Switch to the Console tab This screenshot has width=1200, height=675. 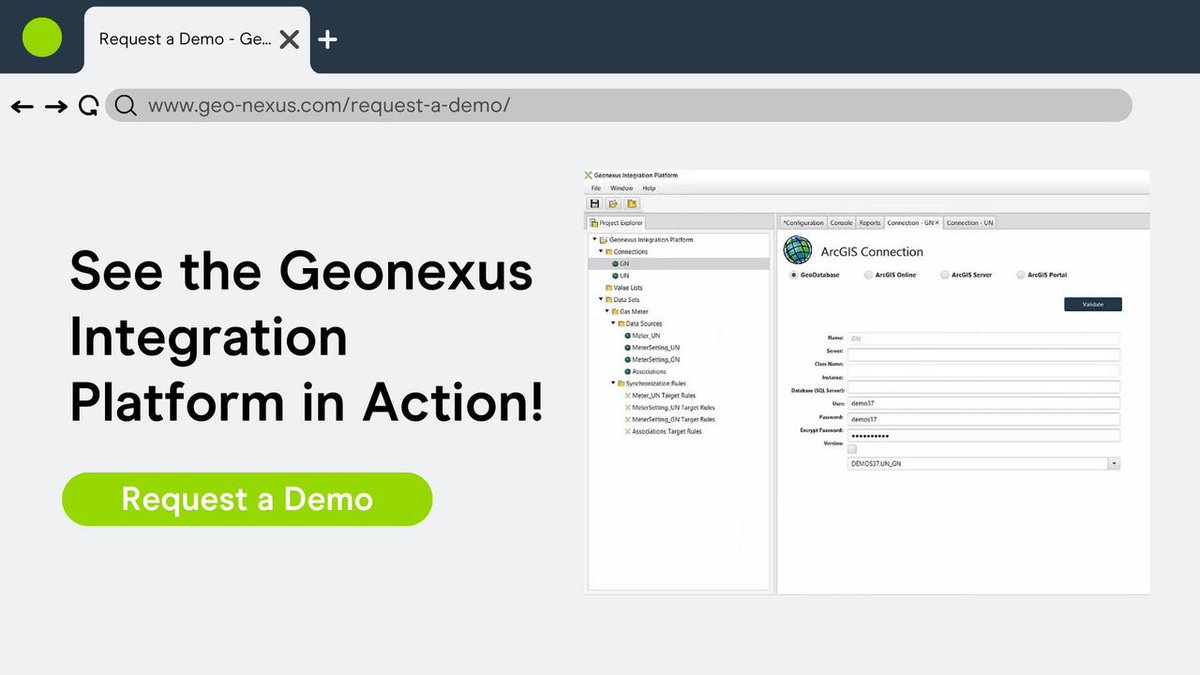[x=841, y=223]
